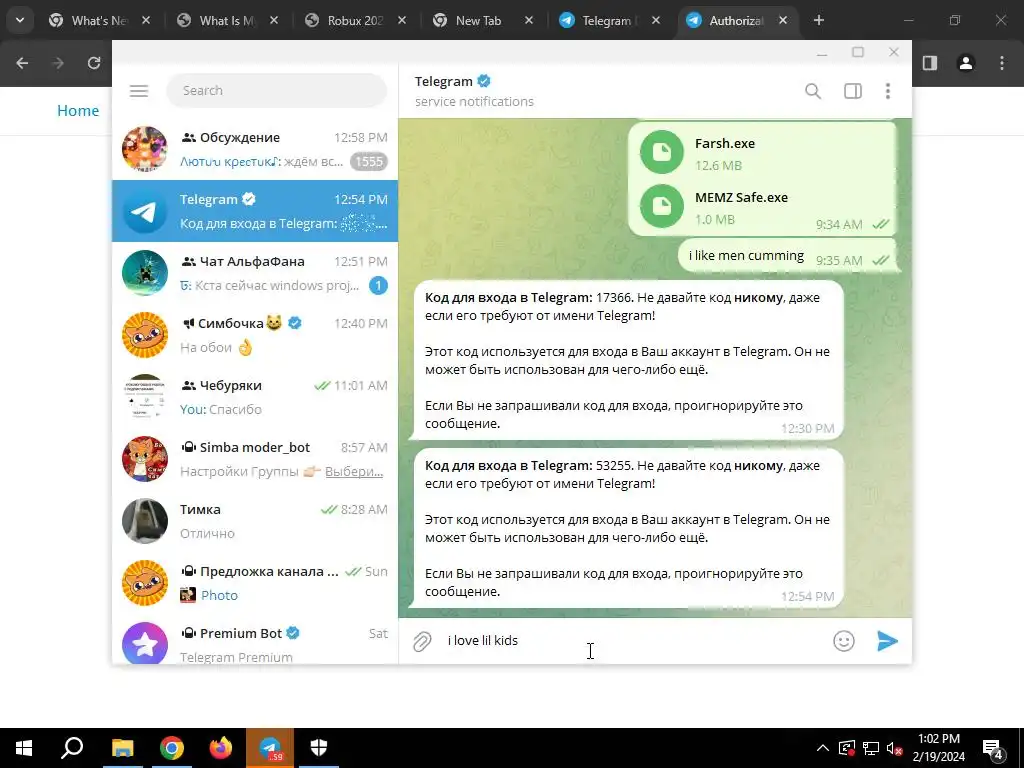Open the Обсуждение group chat

(x=255, y=149)
